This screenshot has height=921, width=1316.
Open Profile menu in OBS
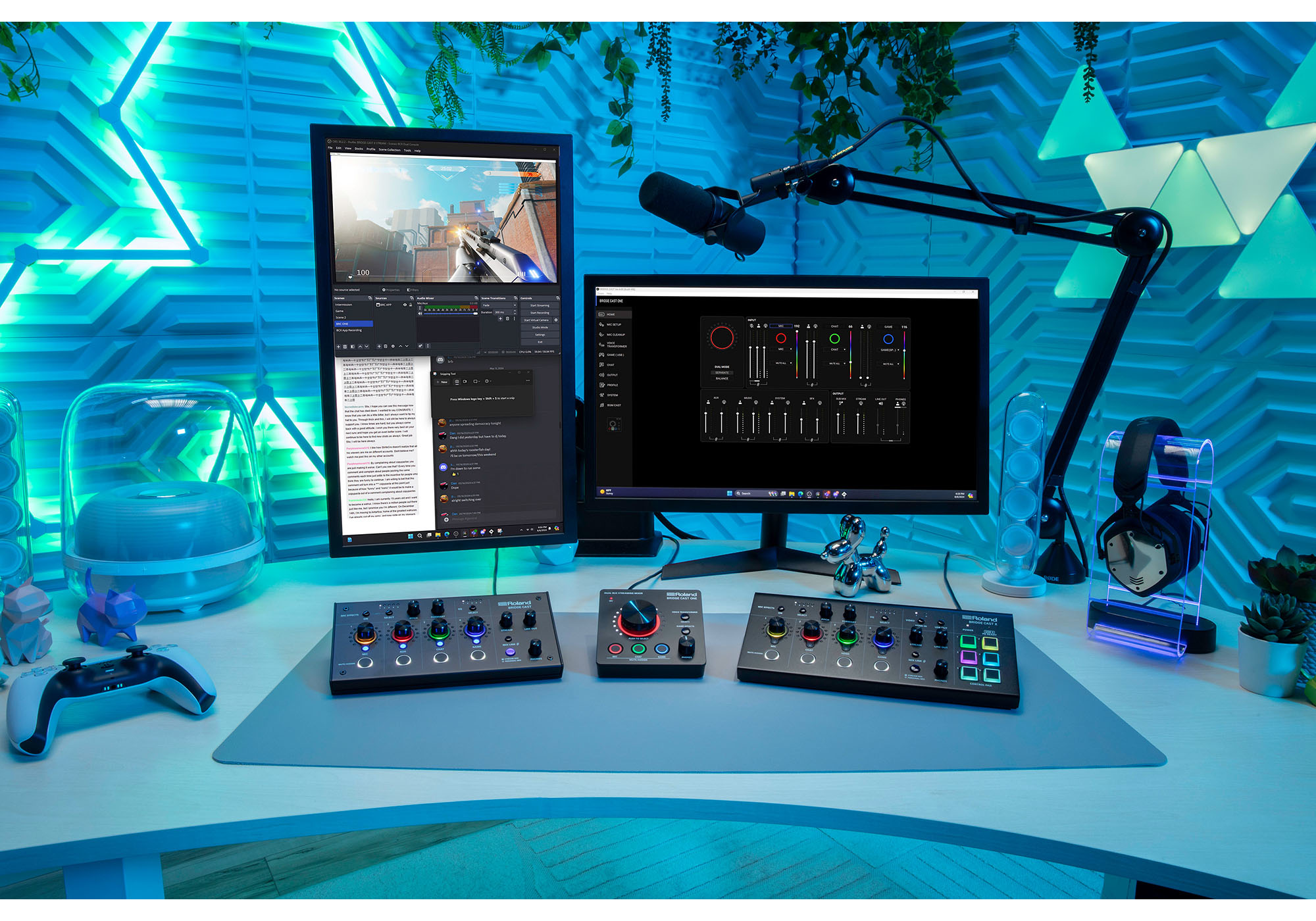point(371,149)
